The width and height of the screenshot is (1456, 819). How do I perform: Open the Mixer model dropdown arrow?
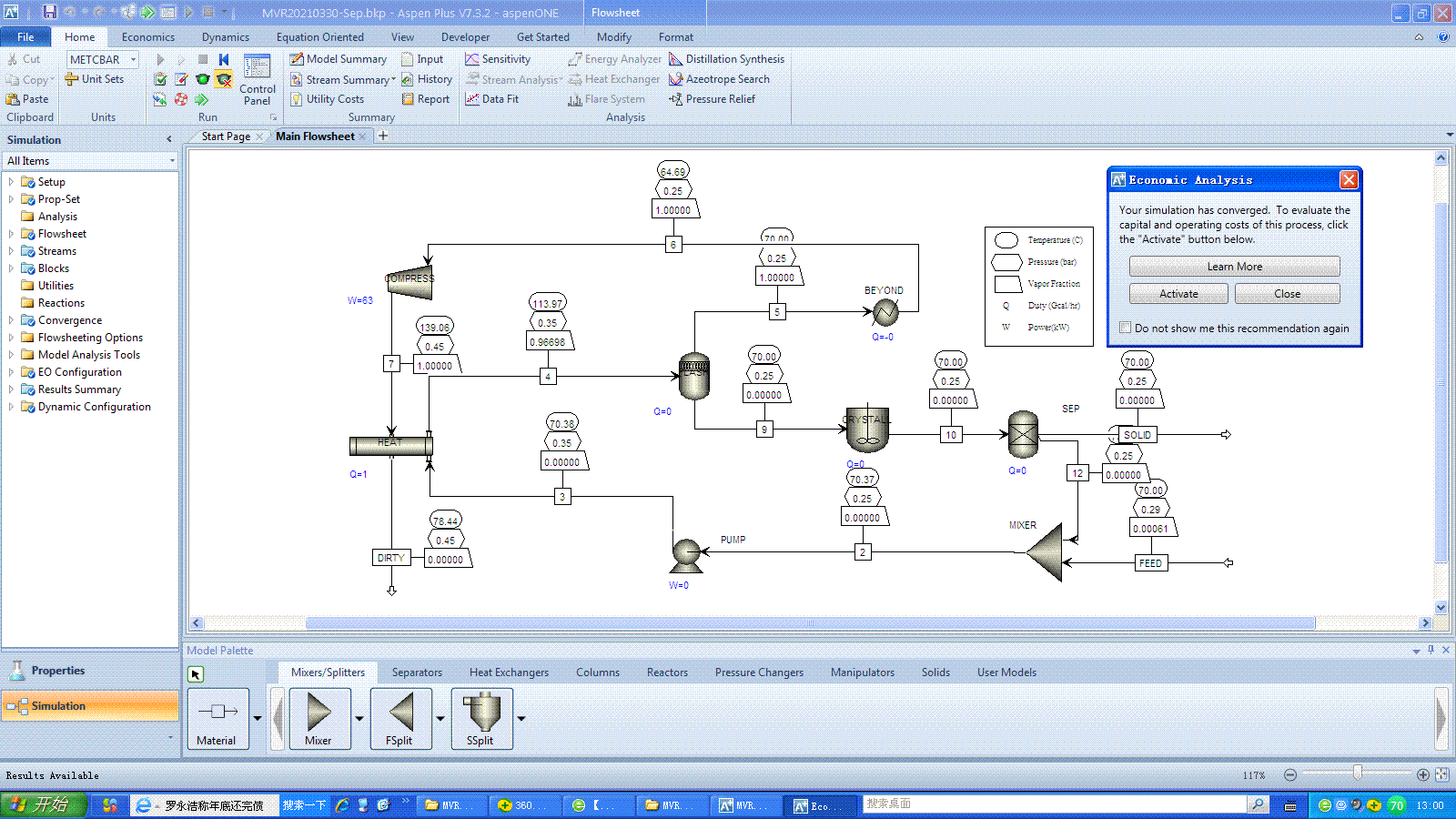coord(359,719)
